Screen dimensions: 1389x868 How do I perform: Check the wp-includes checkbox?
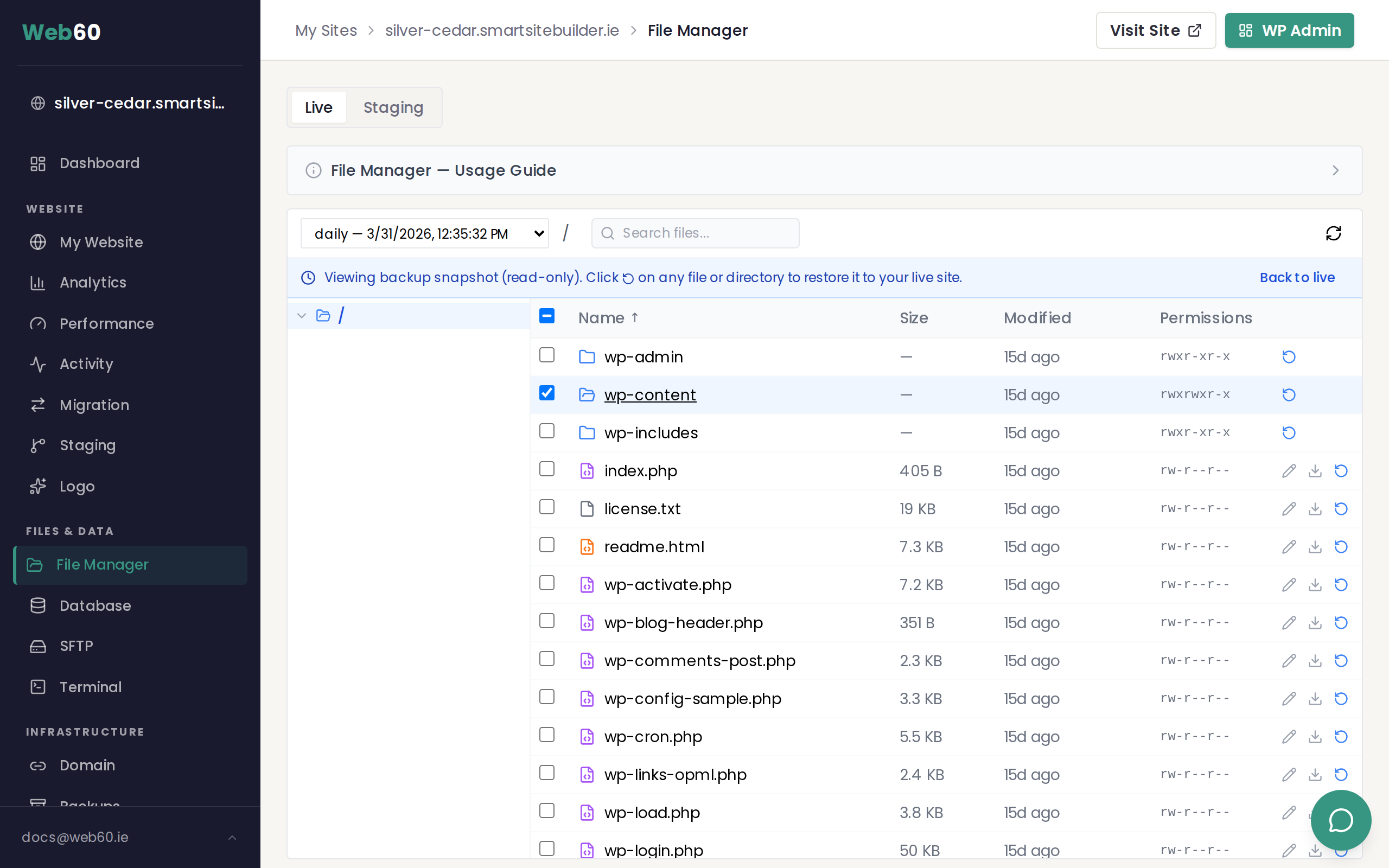[547, 431]
